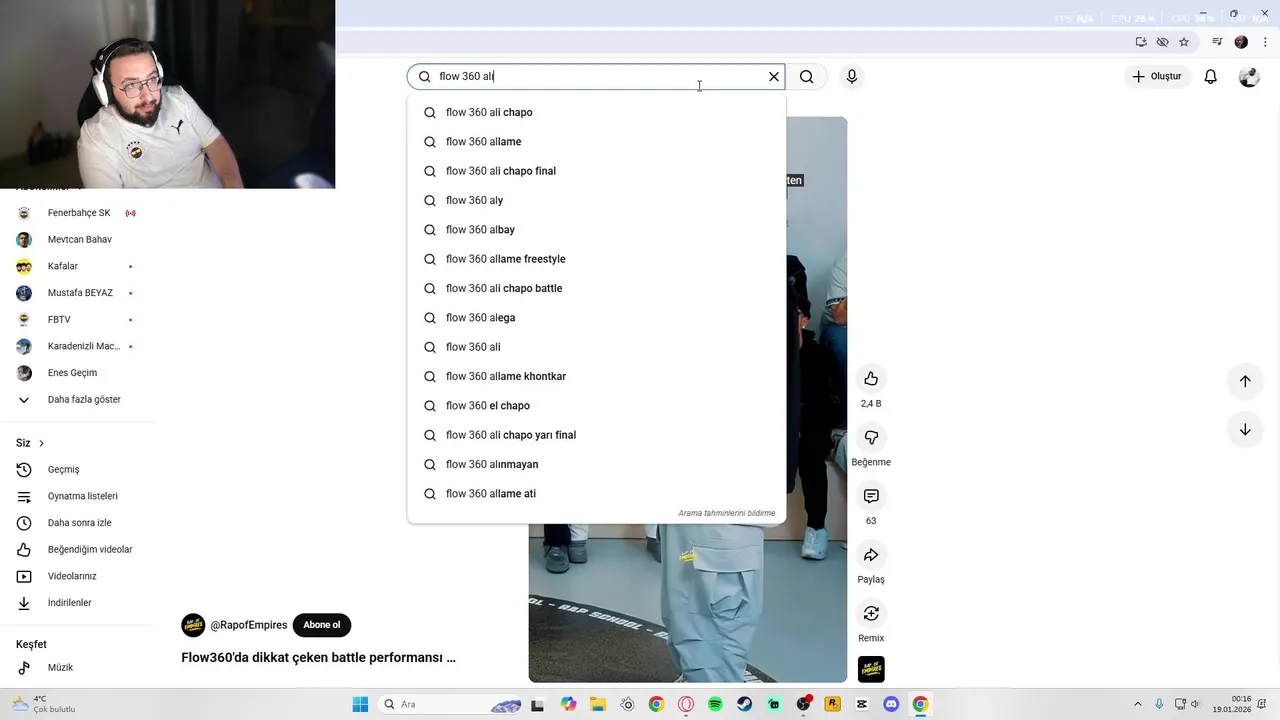
Task: Open @RapofEmpires channel link
Action: coord(248,625)
